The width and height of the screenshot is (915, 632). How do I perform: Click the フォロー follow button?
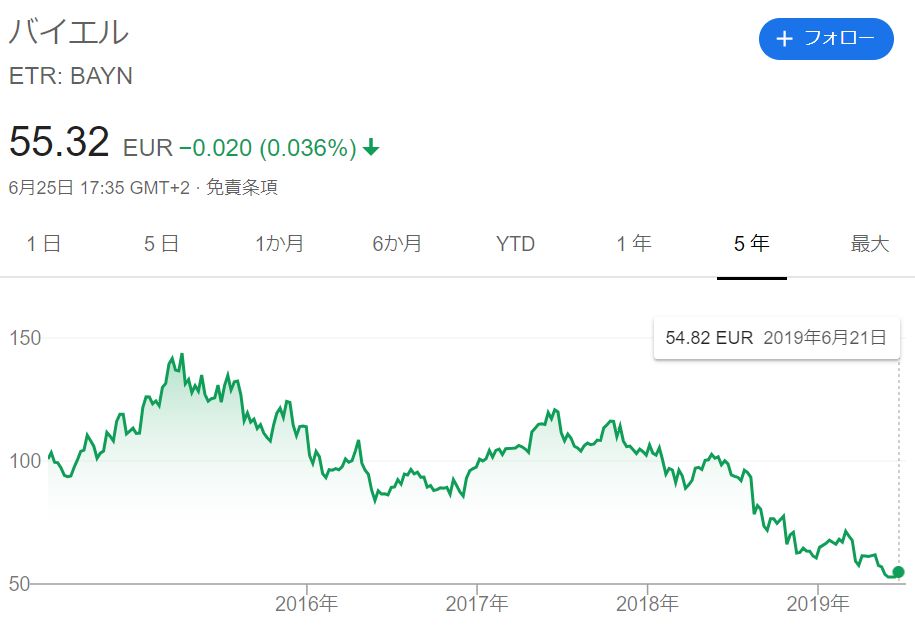(825, 39)
